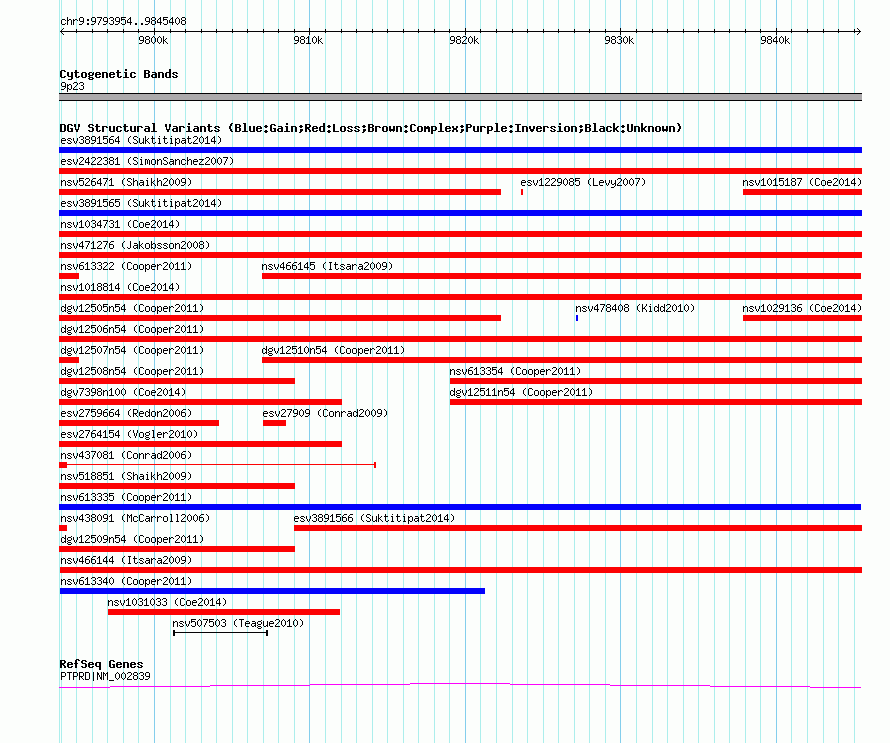Click the dgv12506n54 (Cooper2011) label
890x743 pixels.
[x=132, y=329]
